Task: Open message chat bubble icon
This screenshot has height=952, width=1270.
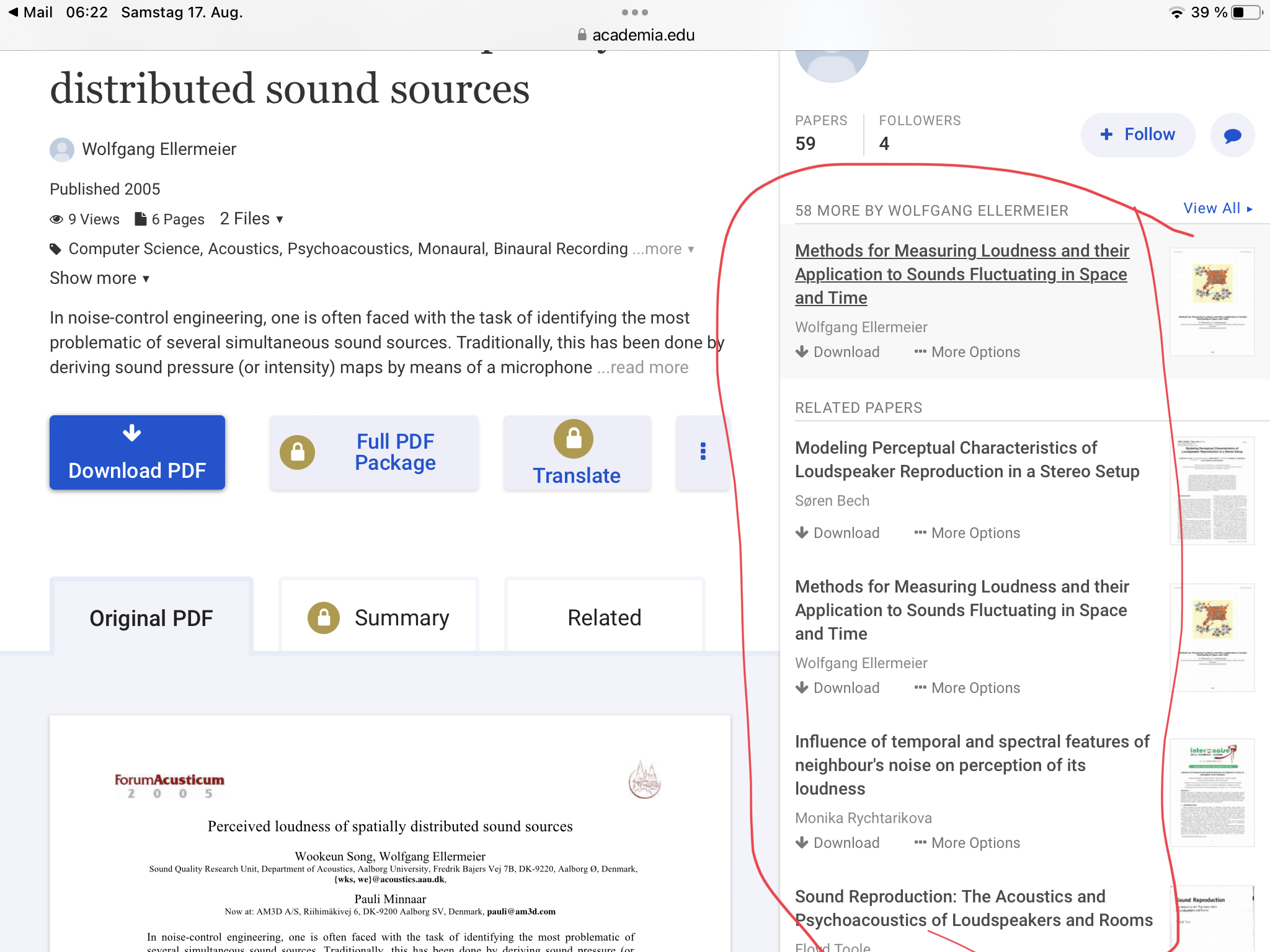Action: (1232, 135)
